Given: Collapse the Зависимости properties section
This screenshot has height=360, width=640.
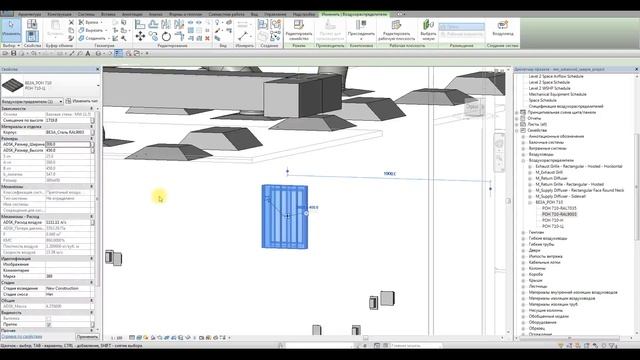Looking at the screenshot, I should (x=91, y=109).
